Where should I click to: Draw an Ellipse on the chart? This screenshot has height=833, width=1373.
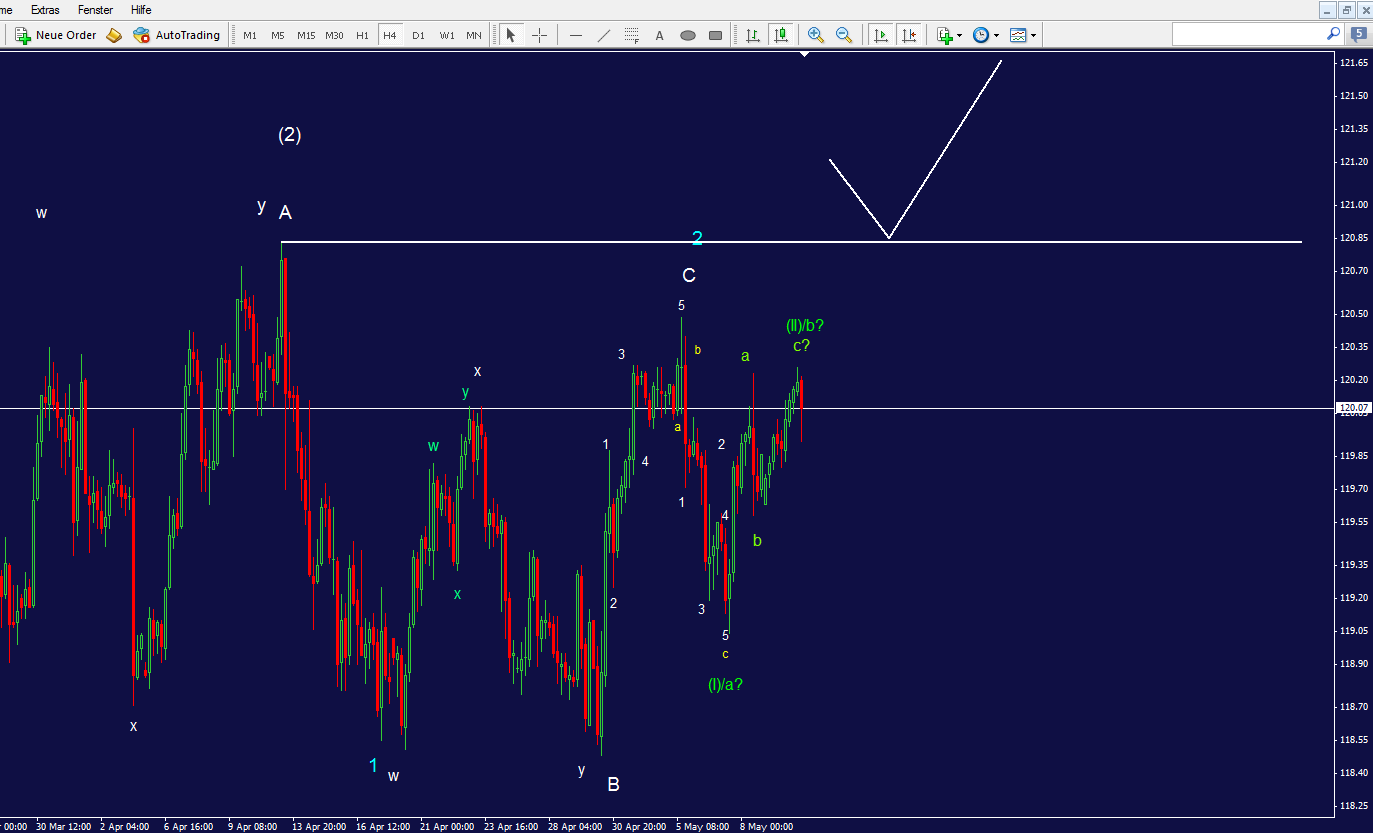[x=687, y=35]
